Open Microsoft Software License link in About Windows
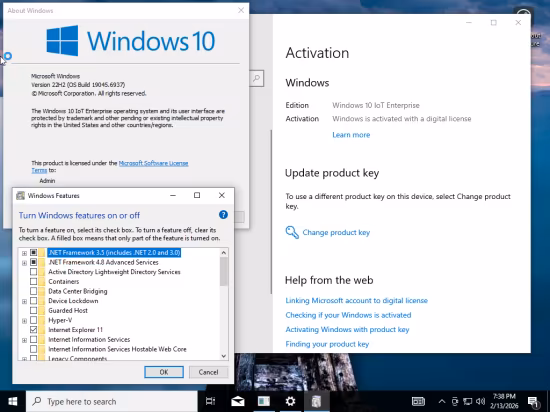The height and width of the screenshot is (412, 550). coord(153,163)
